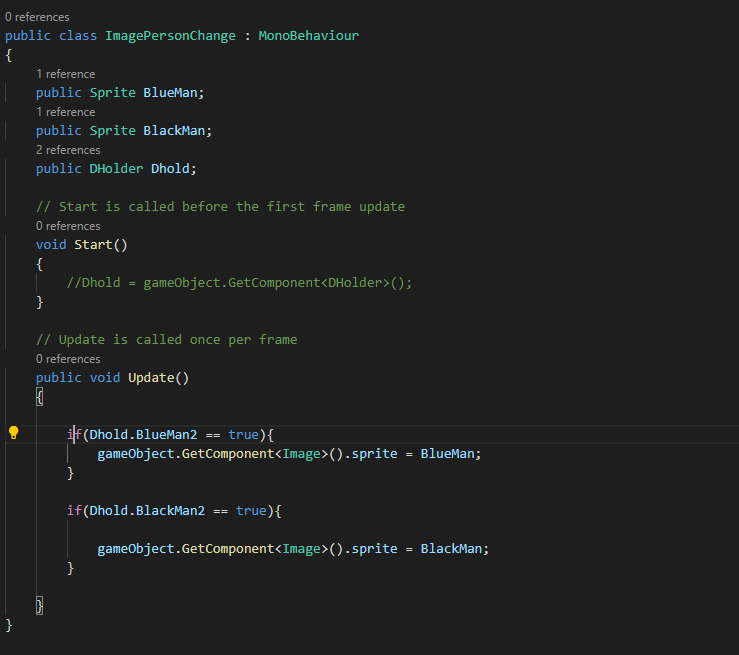Click Image in the BlueMan GetComponent call
The image size is (739, 655).
coord(301,454)
